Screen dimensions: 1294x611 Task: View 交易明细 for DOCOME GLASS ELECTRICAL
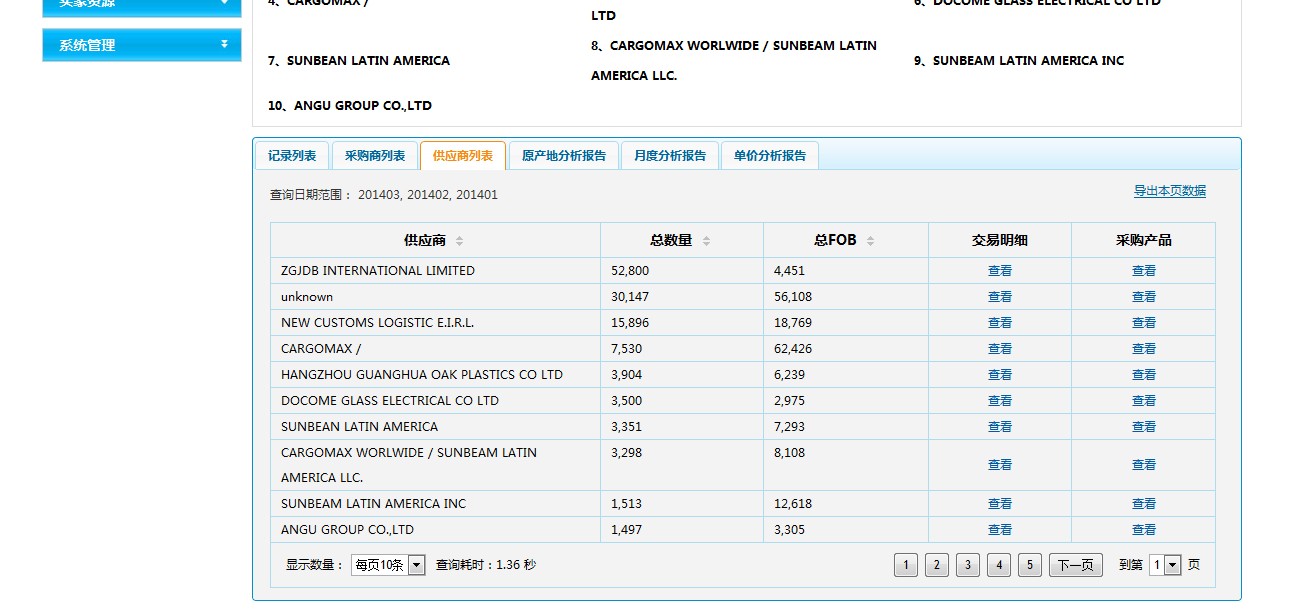coord(1000,401)
